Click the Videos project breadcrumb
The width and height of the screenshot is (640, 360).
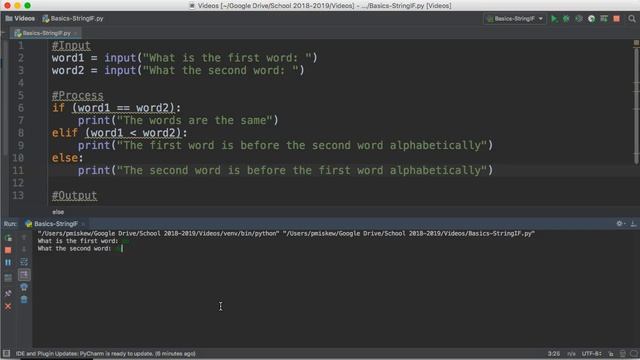(20, 18)
